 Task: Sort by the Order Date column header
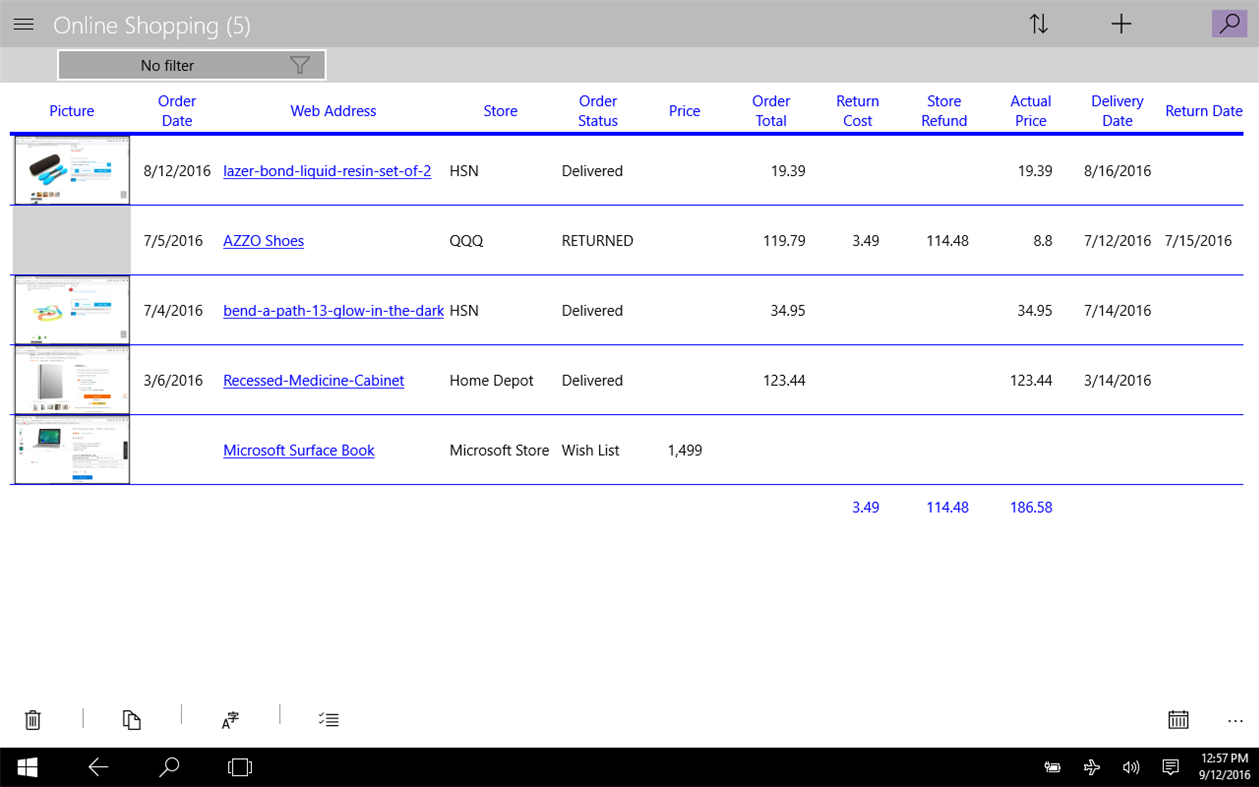click(176, 110)
